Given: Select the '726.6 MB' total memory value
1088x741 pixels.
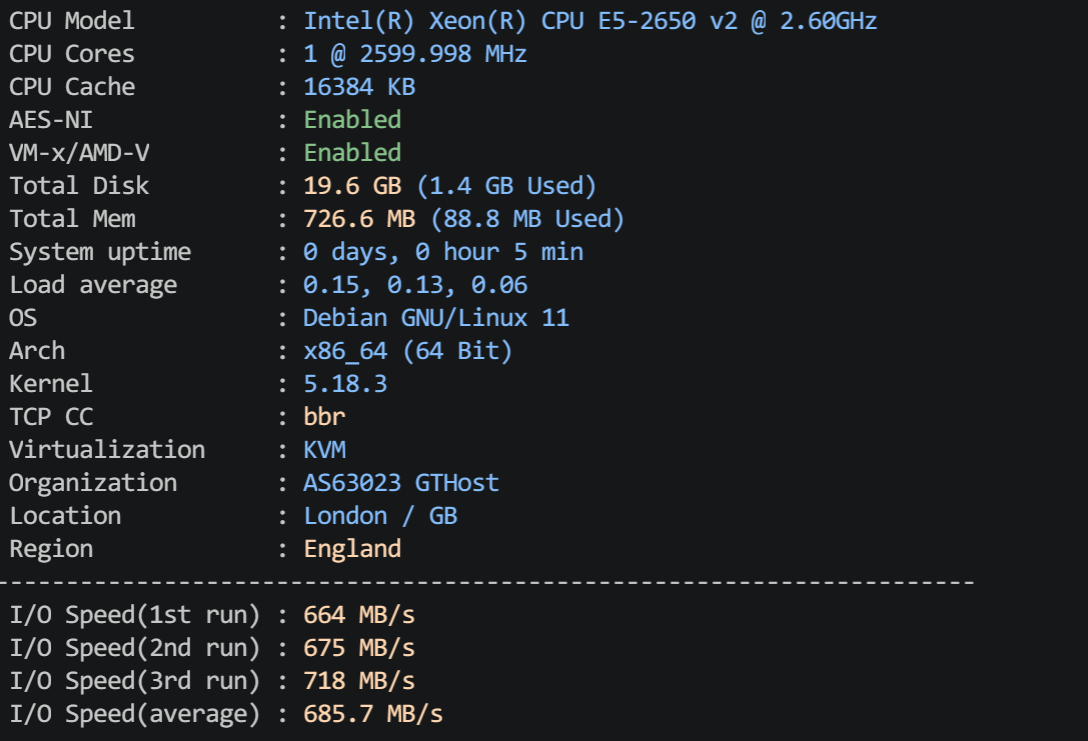Looking at the screenshot, I should tap(359, 219).
